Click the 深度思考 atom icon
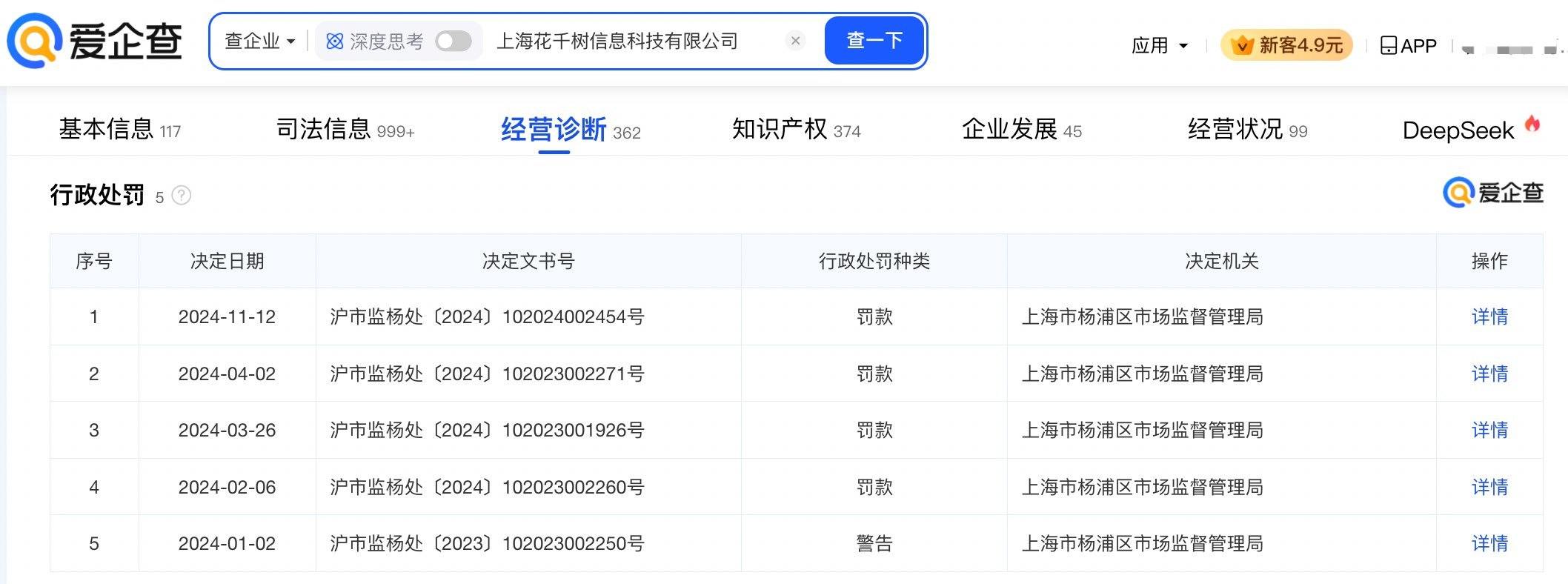The image size is (1568, 584). pyautogui.click(x=335, y=42)
